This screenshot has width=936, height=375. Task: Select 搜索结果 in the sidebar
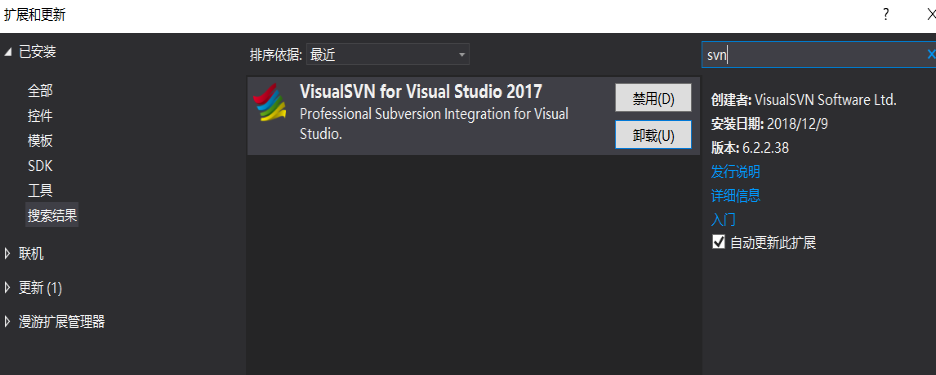[x=52, y=215]
